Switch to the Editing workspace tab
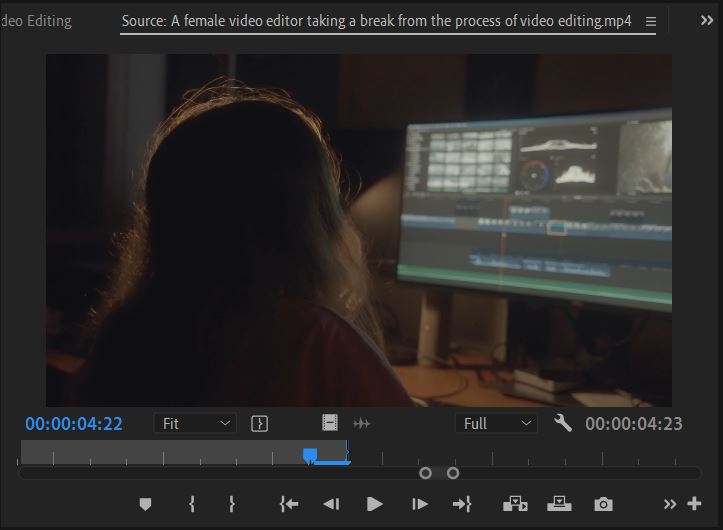The image size is (723, 530). [x=36, y=21]
